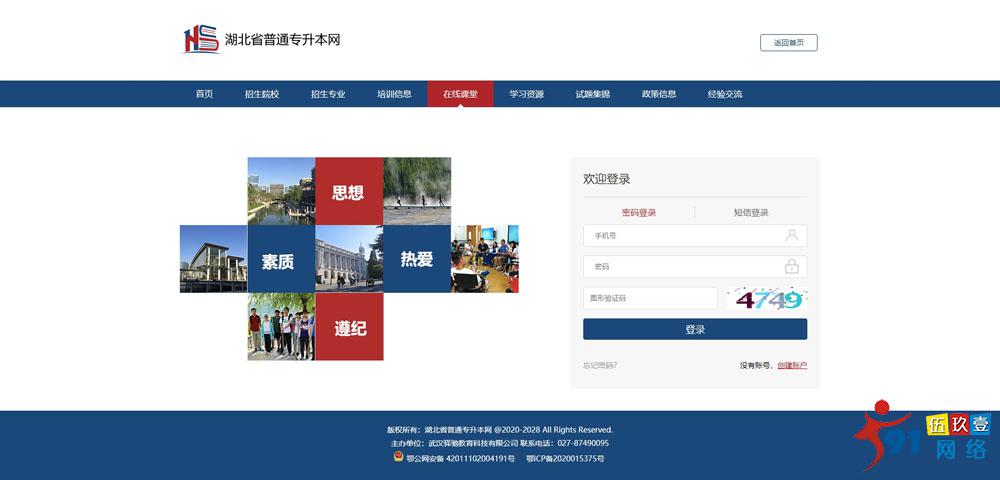The height and width of the screenshot is (480, 1000).
Task: Click the 湖北省普通专升本网 header title
Action: click(283, 40)
